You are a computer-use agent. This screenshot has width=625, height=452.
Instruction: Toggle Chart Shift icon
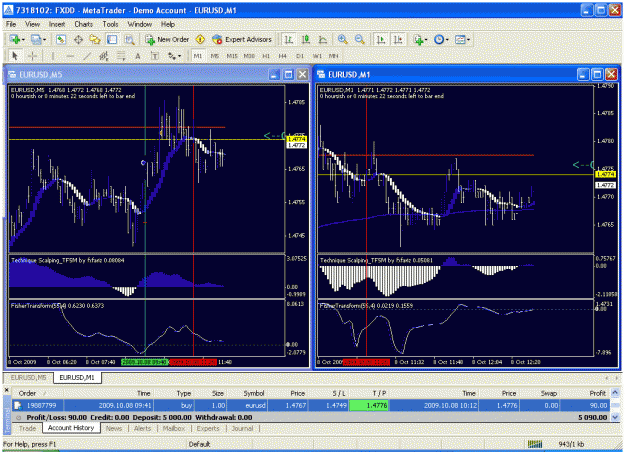click(x=398, y=39)
